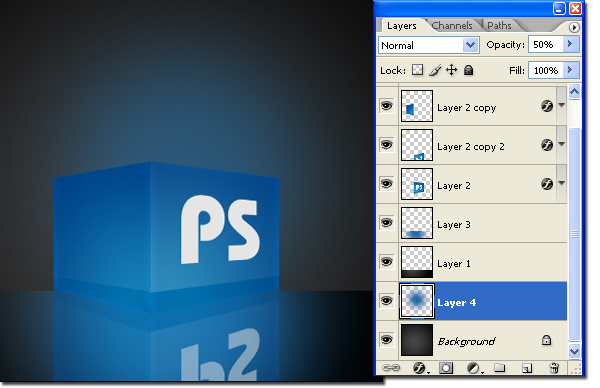Select layer named Layer 1
The height and width of the screenshot is (388, 600).
click(454, 264)
